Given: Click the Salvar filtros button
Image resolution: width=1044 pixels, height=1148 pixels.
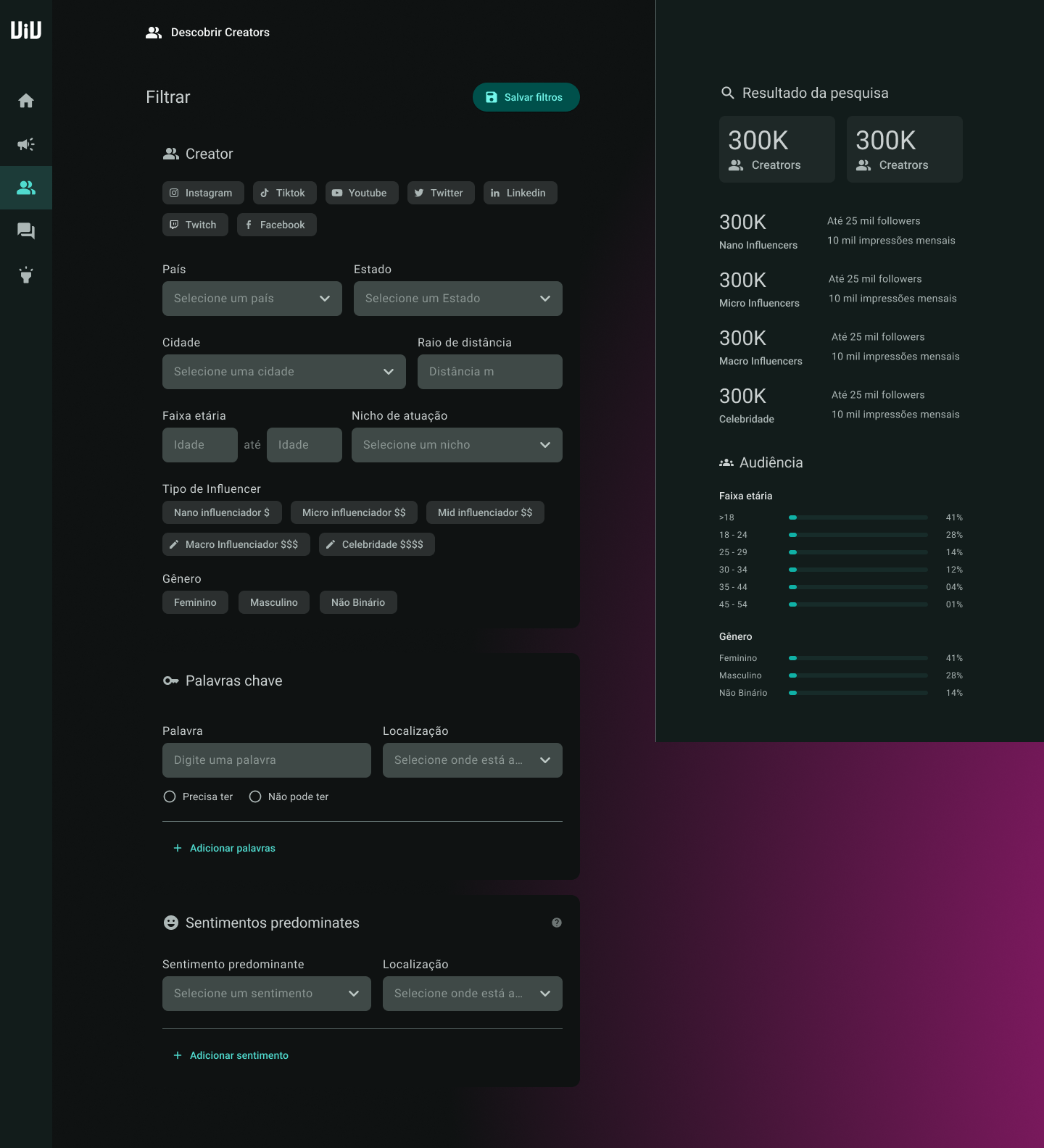Looking at the screenshot, I should coord(526,97).
